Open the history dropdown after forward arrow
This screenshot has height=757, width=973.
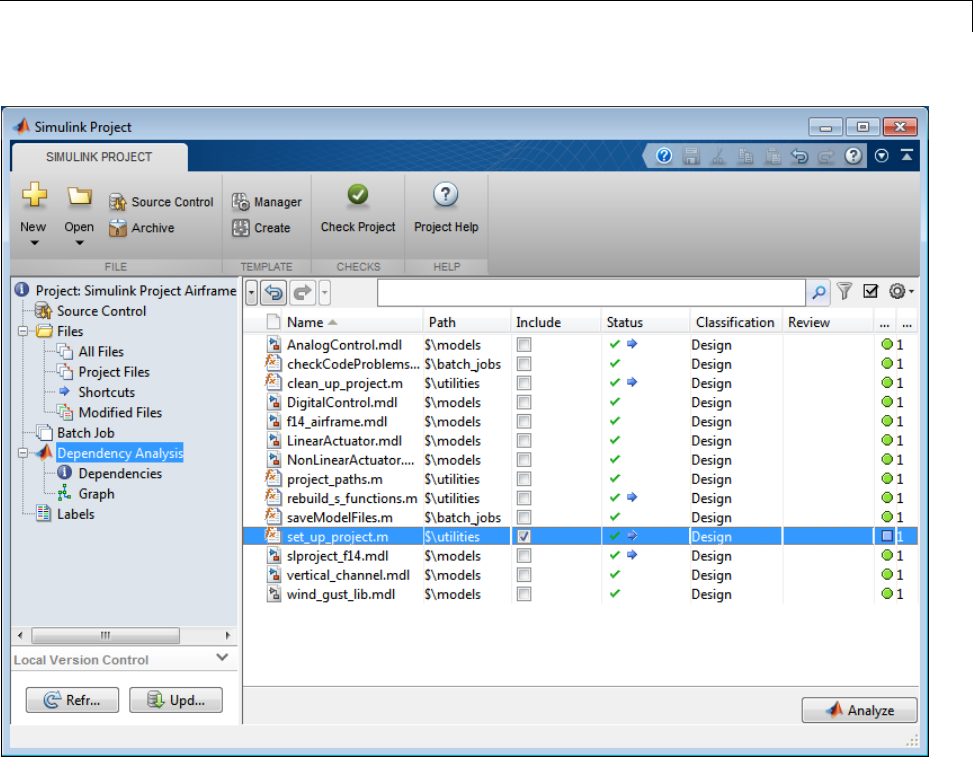click(x=325, y=292)
